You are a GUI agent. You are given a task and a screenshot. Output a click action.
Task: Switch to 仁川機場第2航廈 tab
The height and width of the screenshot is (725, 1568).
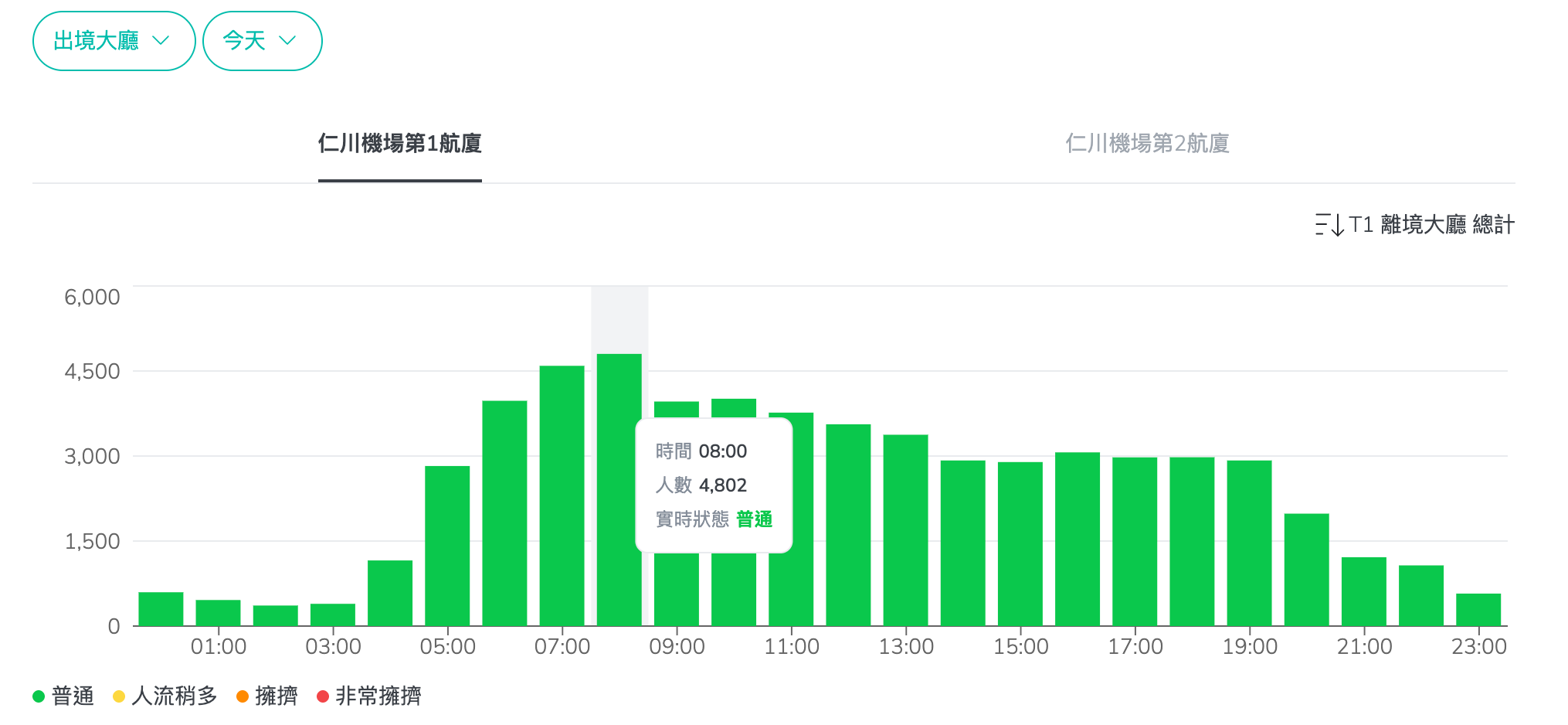click(1147, 144)
